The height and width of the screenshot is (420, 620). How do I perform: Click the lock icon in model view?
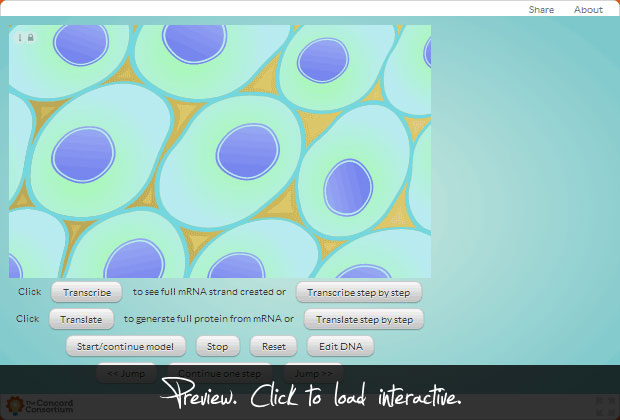pos(30,38)
